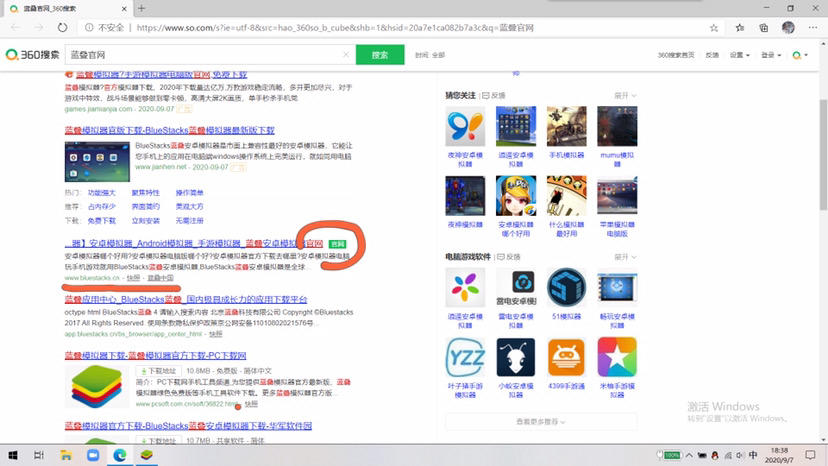Expand the 电脑游戏软件 section with 展开
The image size is (828, 466).
click(624, 258)
